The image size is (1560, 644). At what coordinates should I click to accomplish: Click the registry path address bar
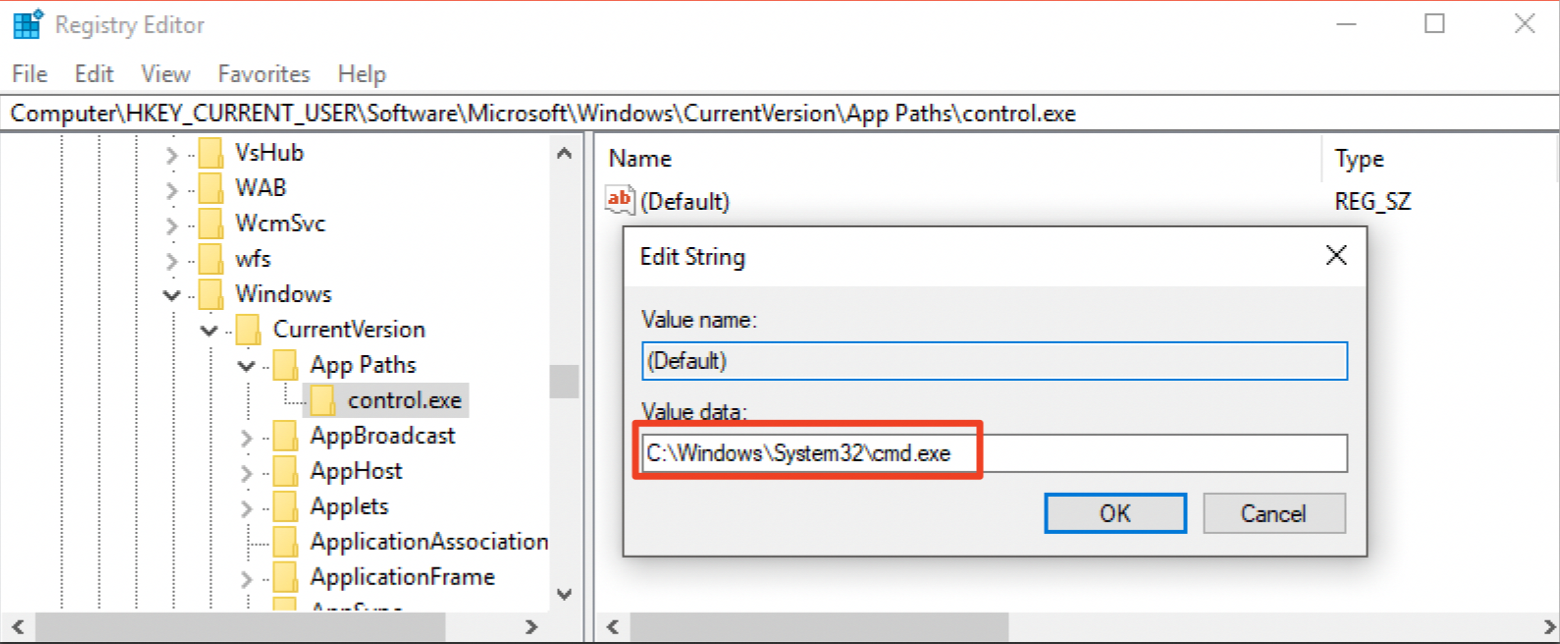780,113
